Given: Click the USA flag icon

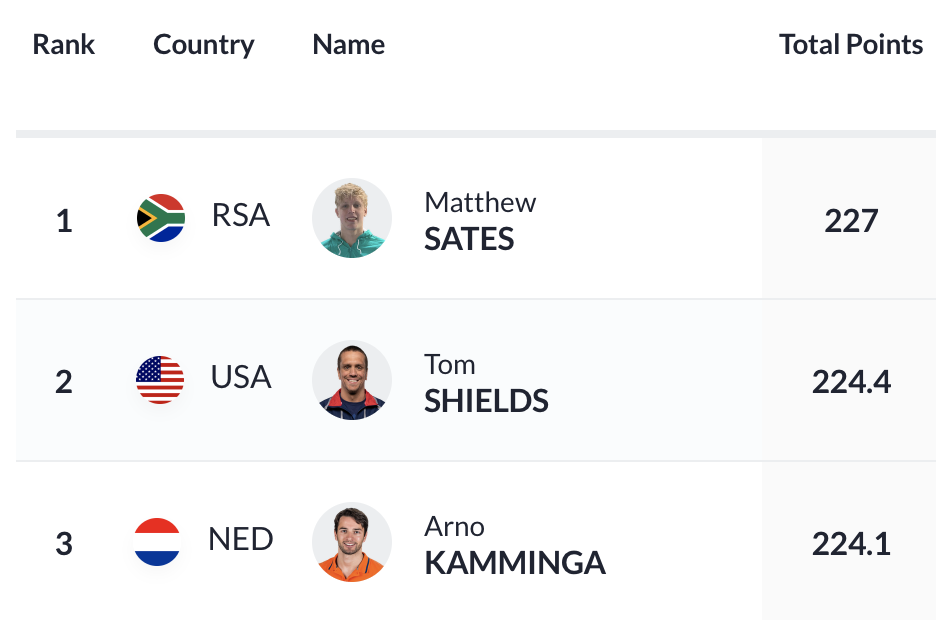Looking at the screenshot, I should pyautogui.click(x=160, y=380).
